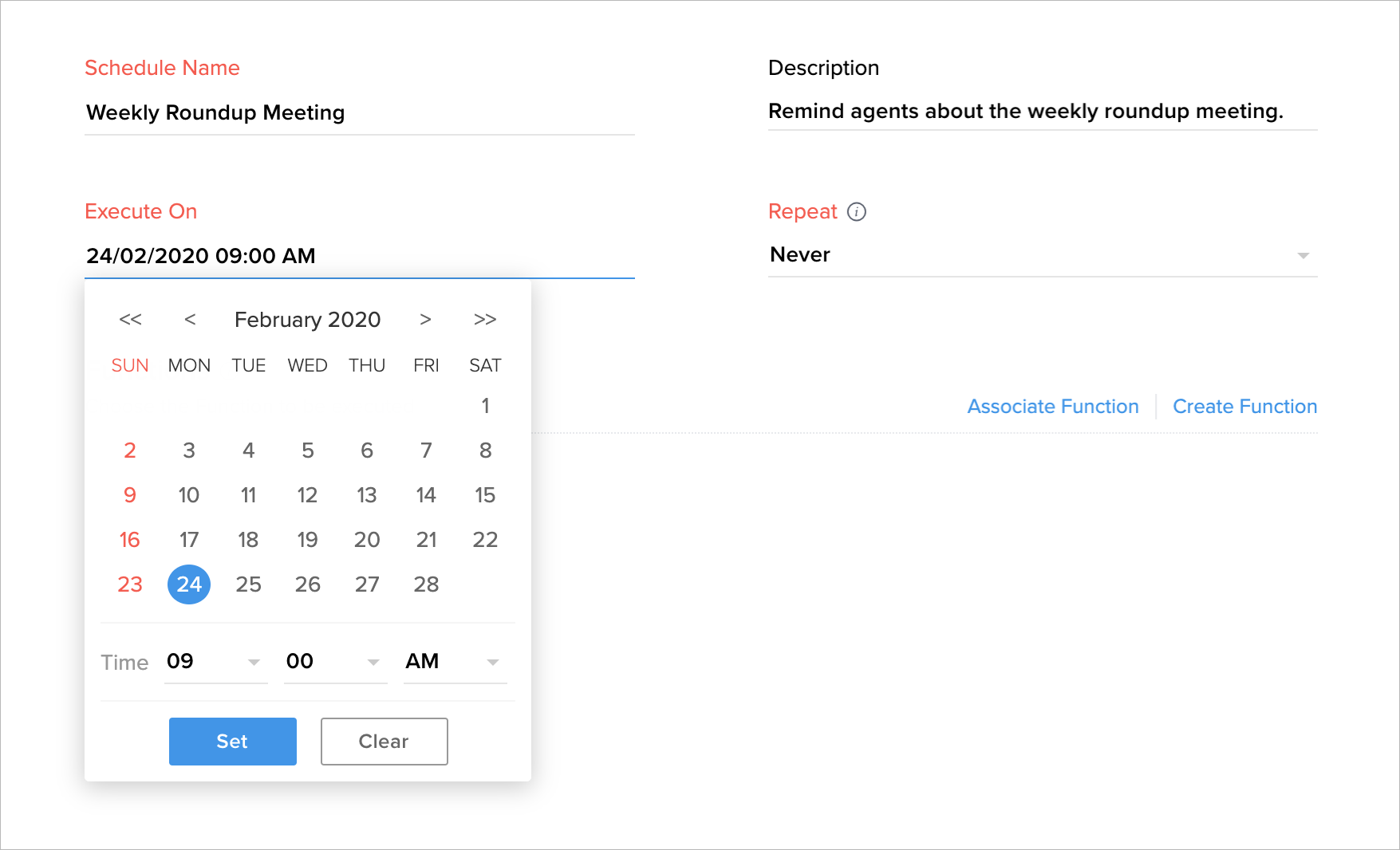Select February 7 in the calendar

coord(427,451)
